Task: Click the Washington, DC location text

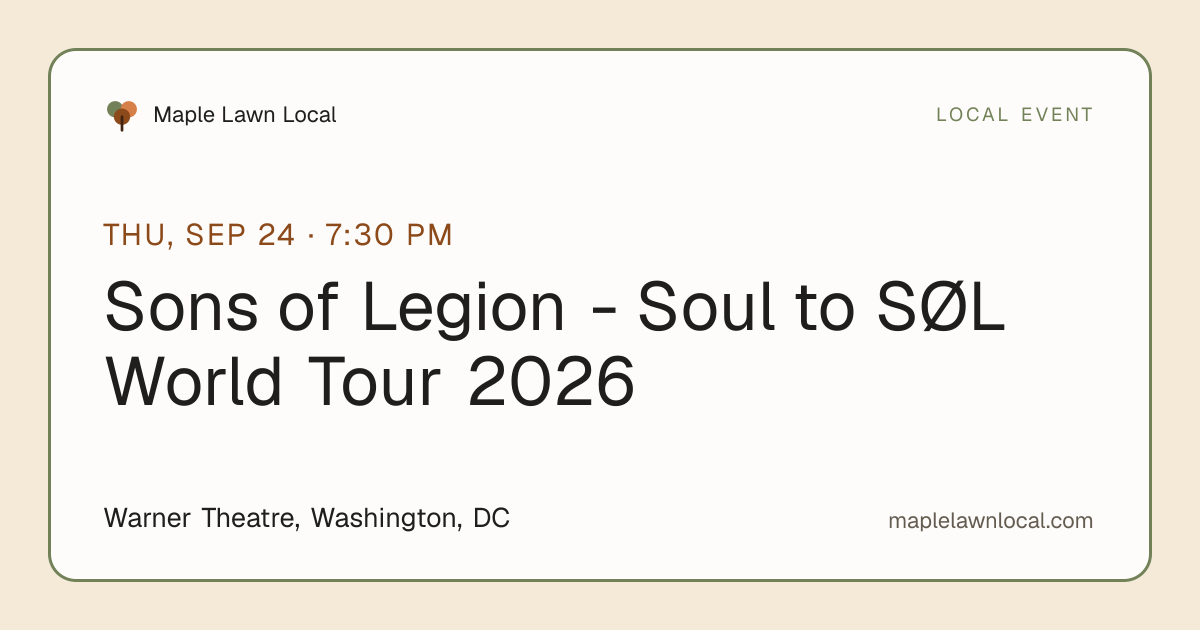Action: click(x=410, y=519)
